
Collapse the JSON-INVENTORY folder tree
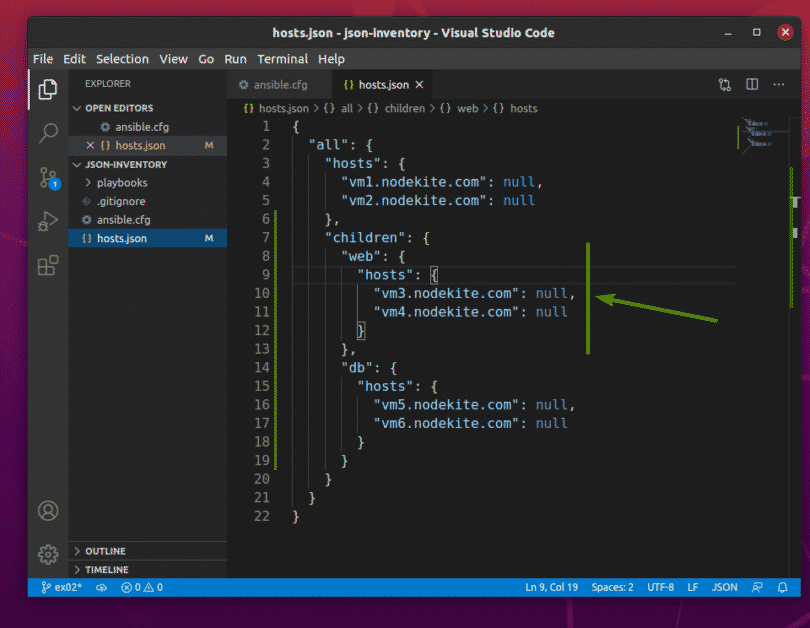(x=77, y=164)
